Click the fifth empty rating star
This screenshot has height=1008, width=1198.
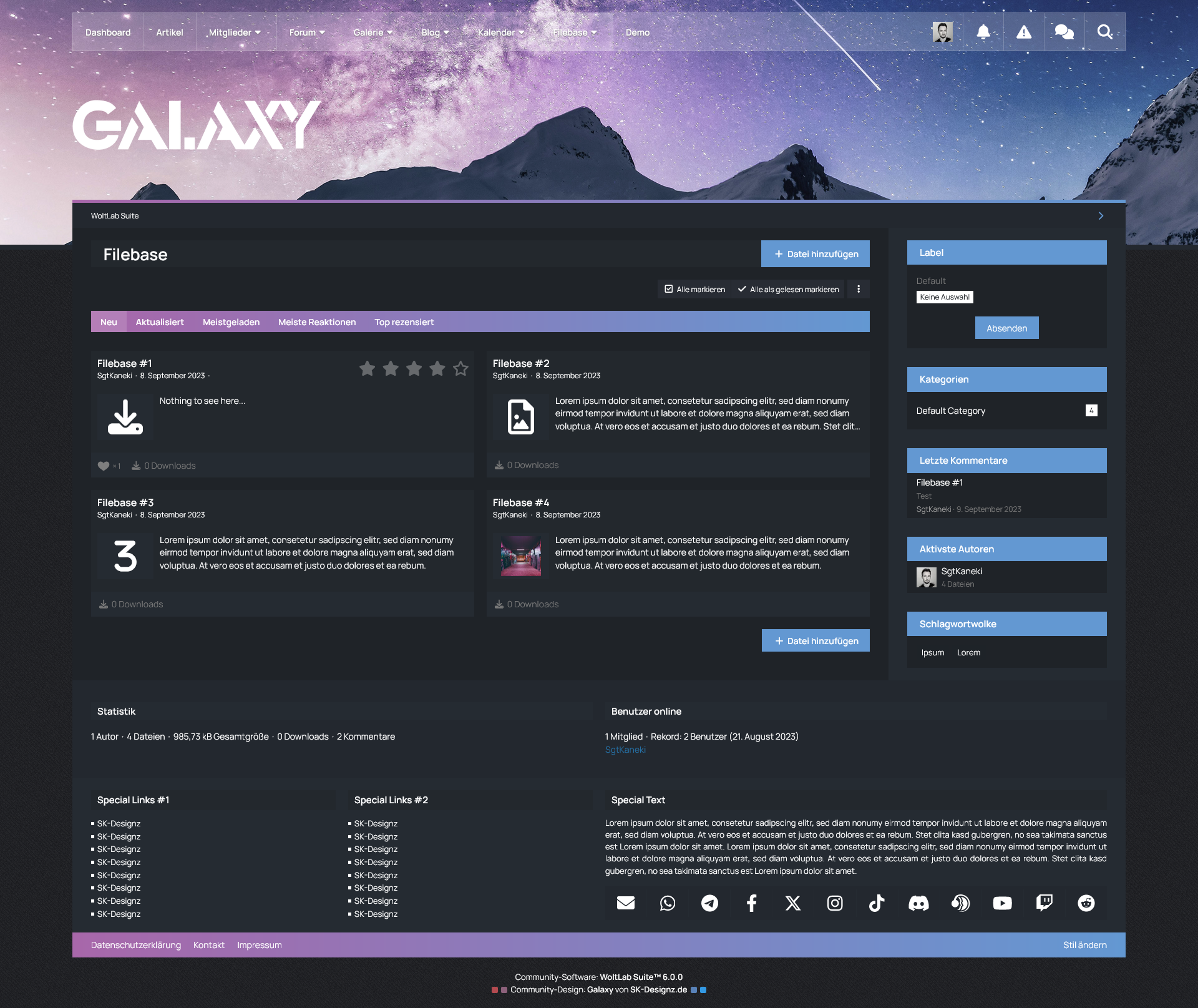[460, 369]
